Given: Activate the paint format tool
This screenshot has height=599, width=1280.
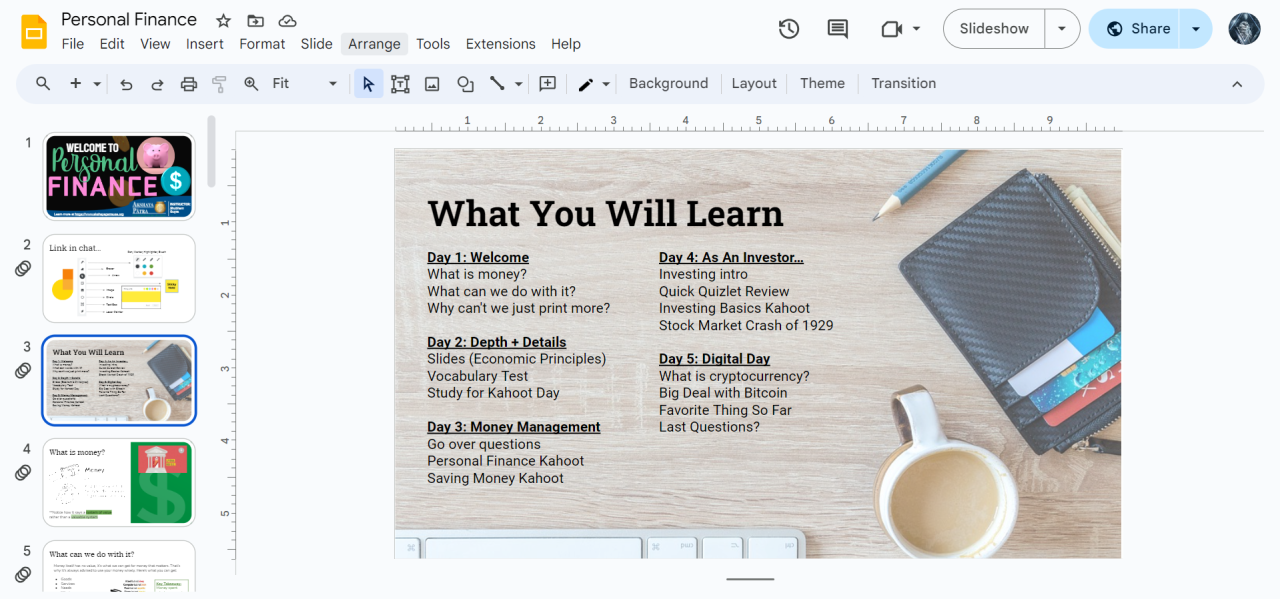Looking at the screenshot, I should pyautogui.click(x=220, y=84).
